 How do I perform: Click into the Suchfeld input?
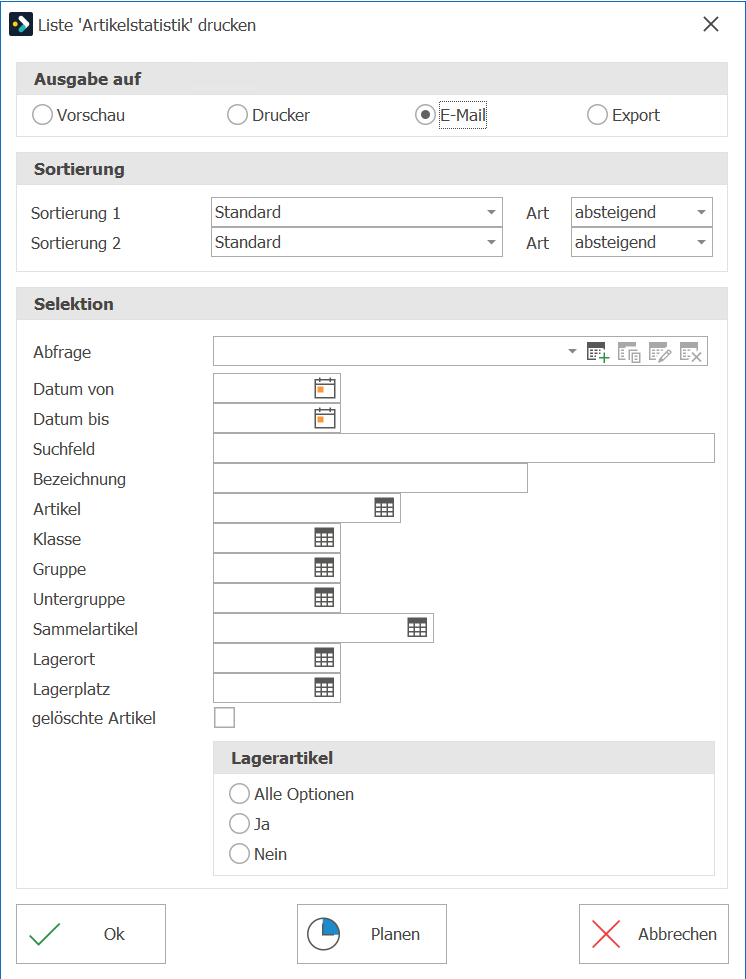click(x=464, y=448)
